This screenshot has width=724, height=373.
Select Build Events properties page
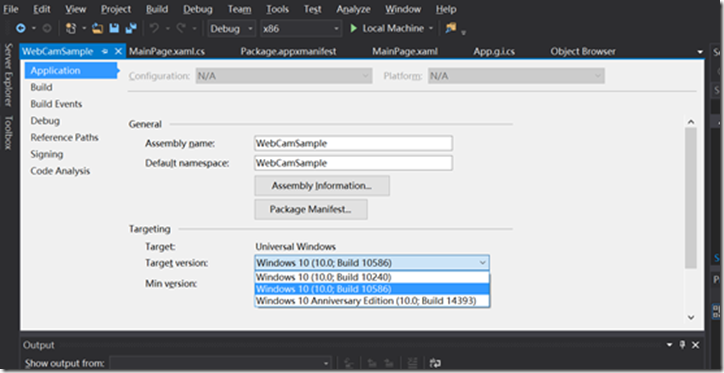click(56, 104)
